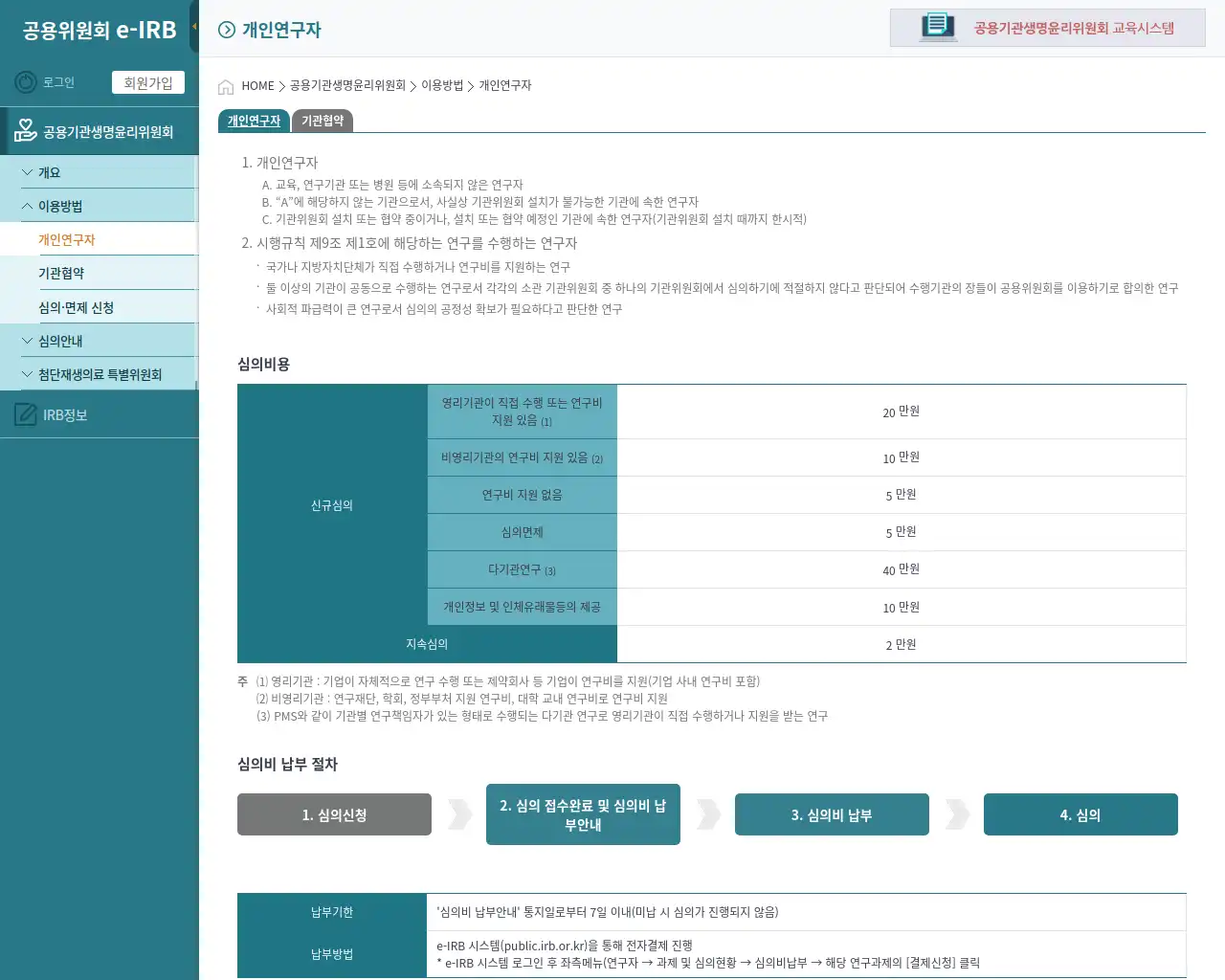
Task: Click the circled arrow icon beside 개인연구자 title
Action: [x=227, y=30]
